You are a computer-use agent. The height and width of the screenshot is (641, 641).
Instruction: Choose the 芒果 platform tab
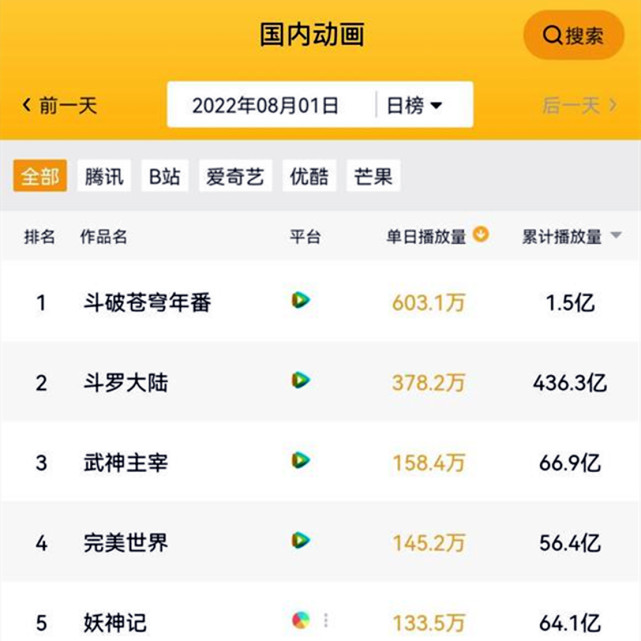[x=373, y=177]
